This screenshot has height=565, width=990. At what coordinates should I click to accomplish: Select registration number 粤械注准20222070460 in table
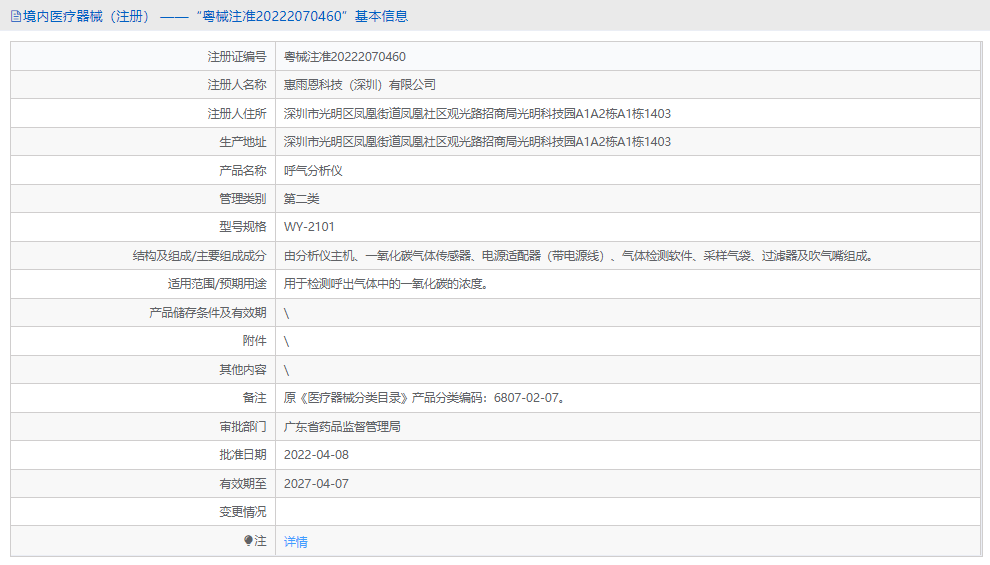click(x=345, y=57)
